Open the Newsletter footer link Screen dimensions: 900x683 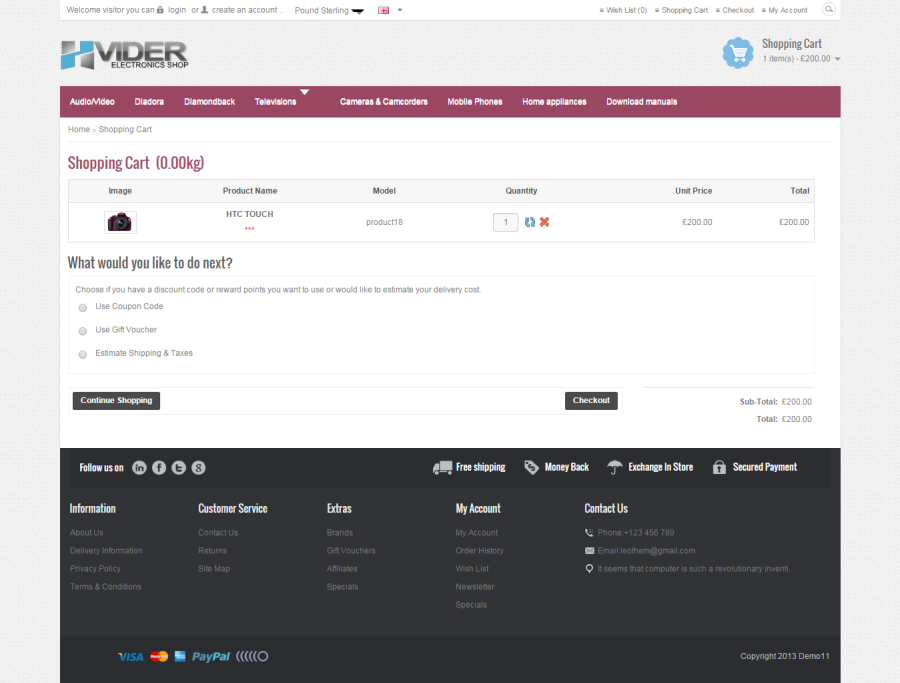[x=475, y=587]
